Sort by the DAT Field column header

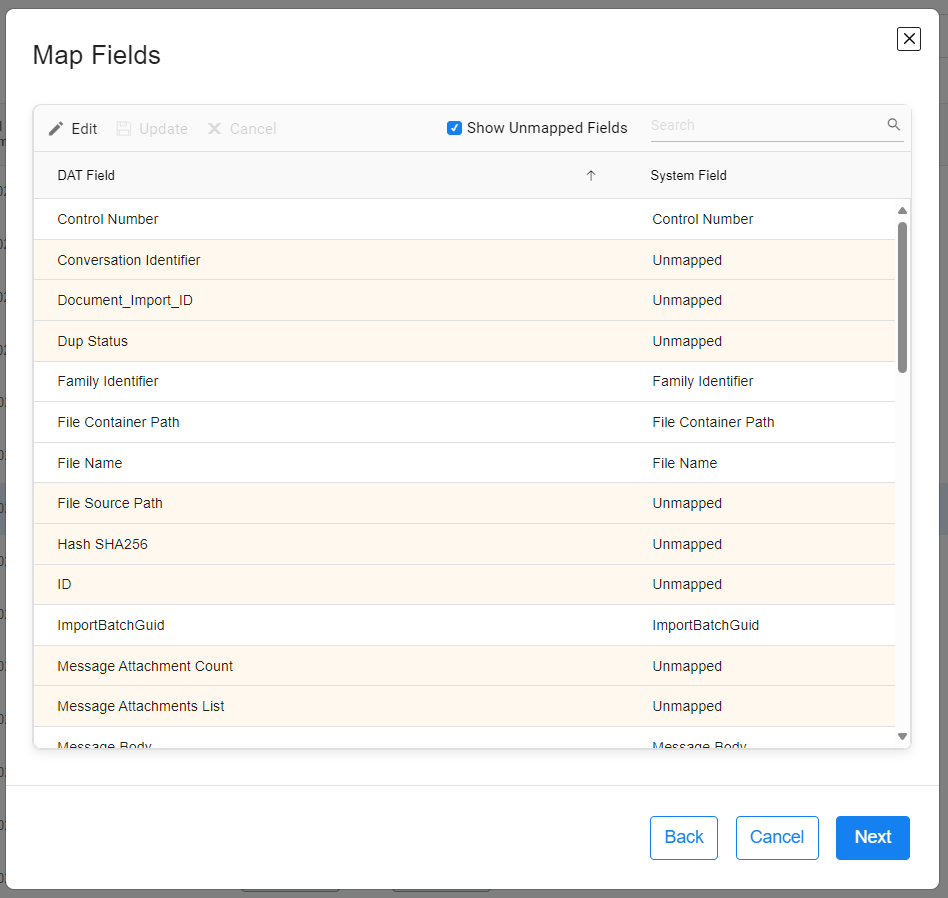click(x=87, y=176)
